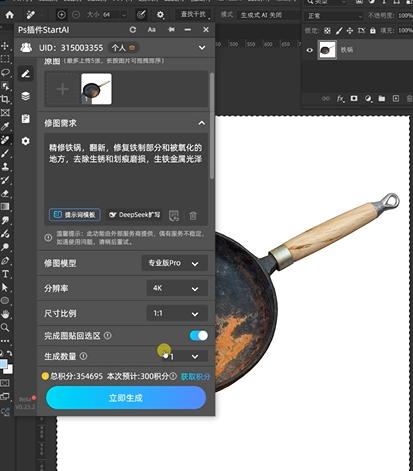The height and width of the screenshot is (471, 413).
Task: Add a layer mask from Layers panel
Action: point(354,98)
